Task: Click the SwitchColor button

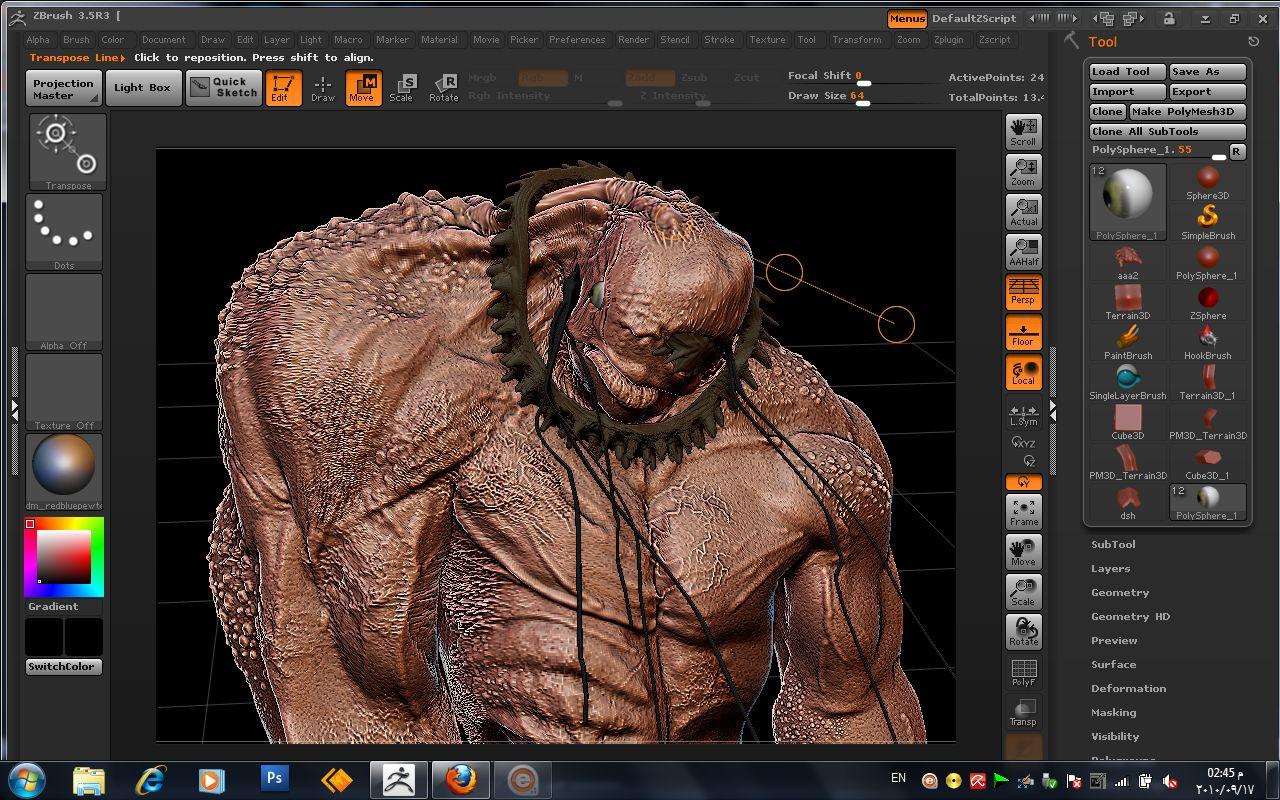Action: click(x=64, y=667)
